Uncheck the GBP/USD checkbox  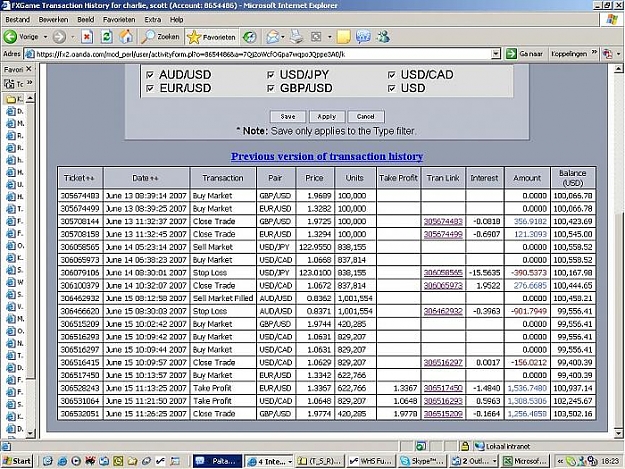coord(271,88)
